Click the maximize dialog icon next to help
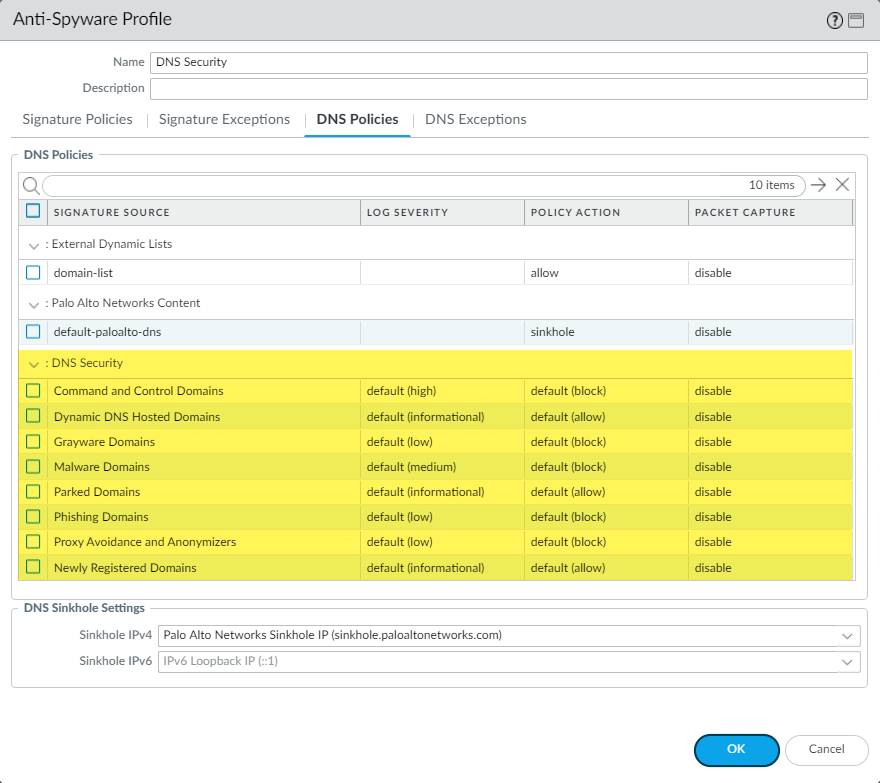 856,21
